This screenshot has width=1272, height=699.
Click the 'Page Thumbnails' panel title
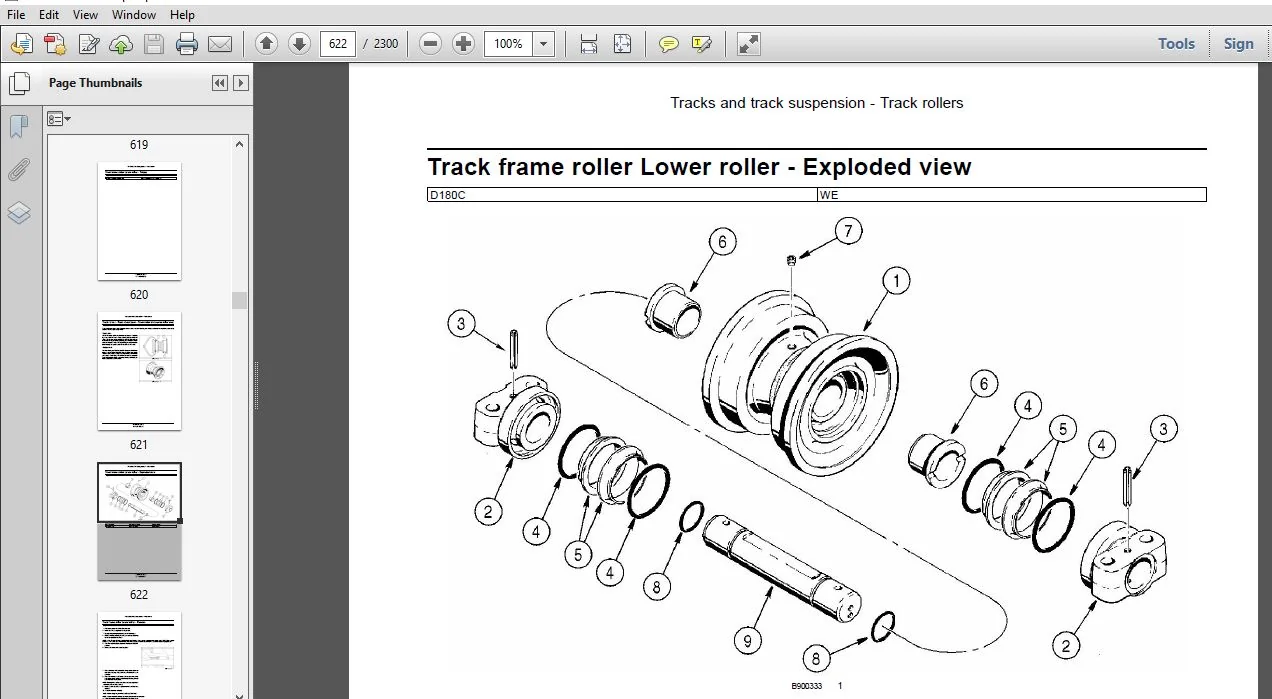pyautogui.click(x=95, y=83)
